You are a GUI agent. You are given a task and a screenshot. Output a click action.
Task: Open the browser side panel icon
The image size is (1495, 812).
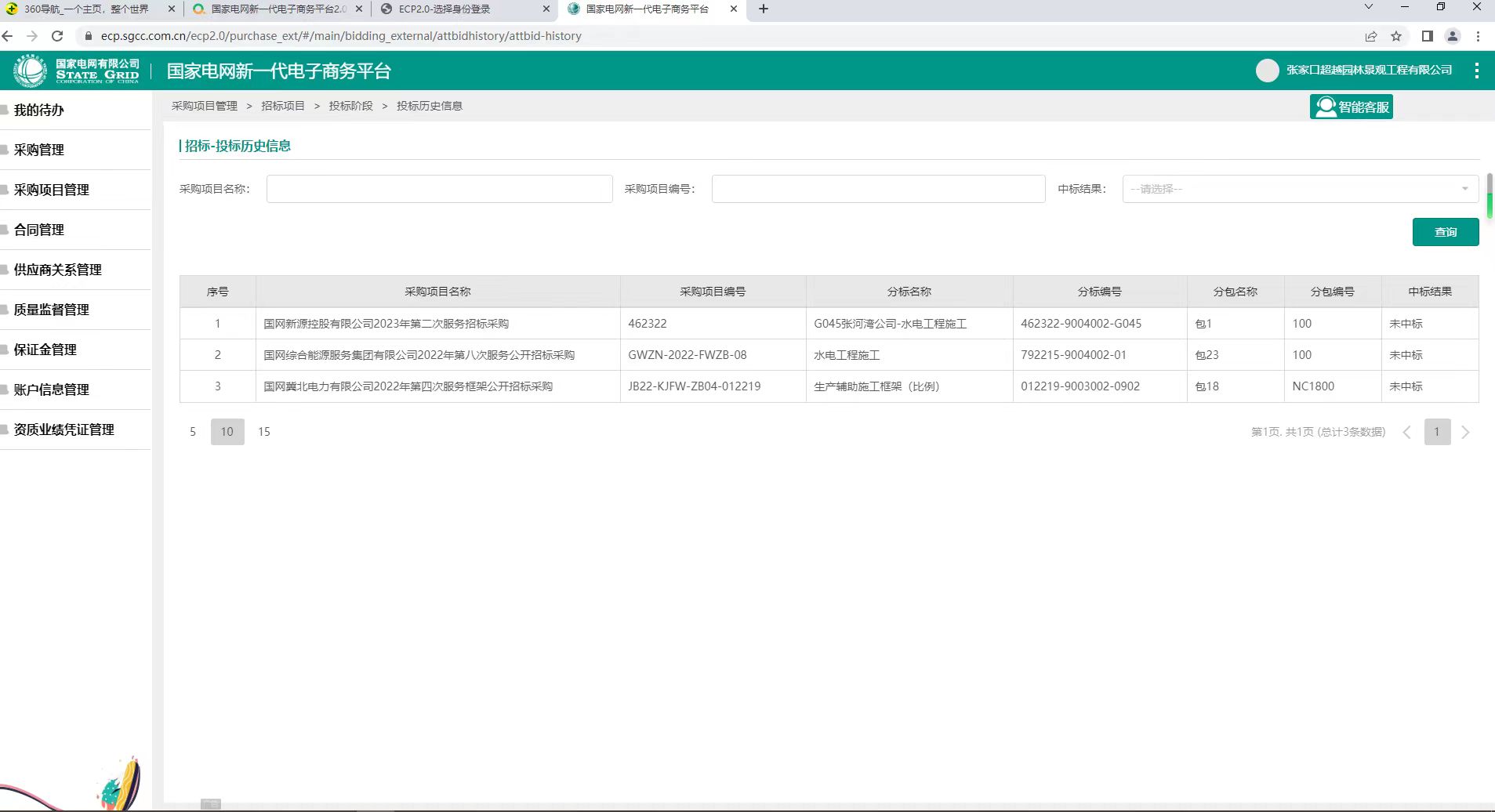pos(1427,36)
